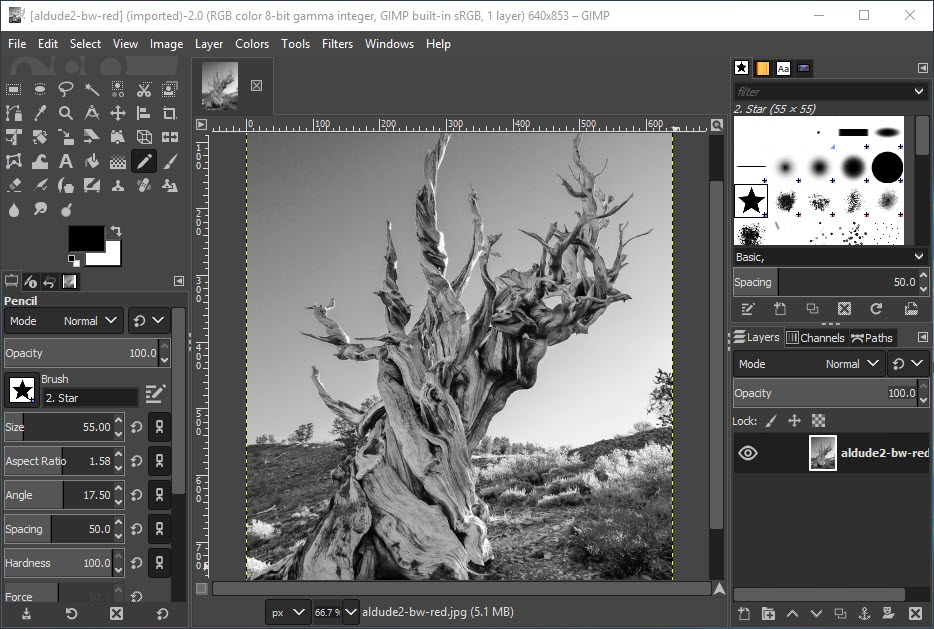Hide the aldude2-bw-red layer visibility
Viewport: 934px width, 629px height.
click(748, 453)
